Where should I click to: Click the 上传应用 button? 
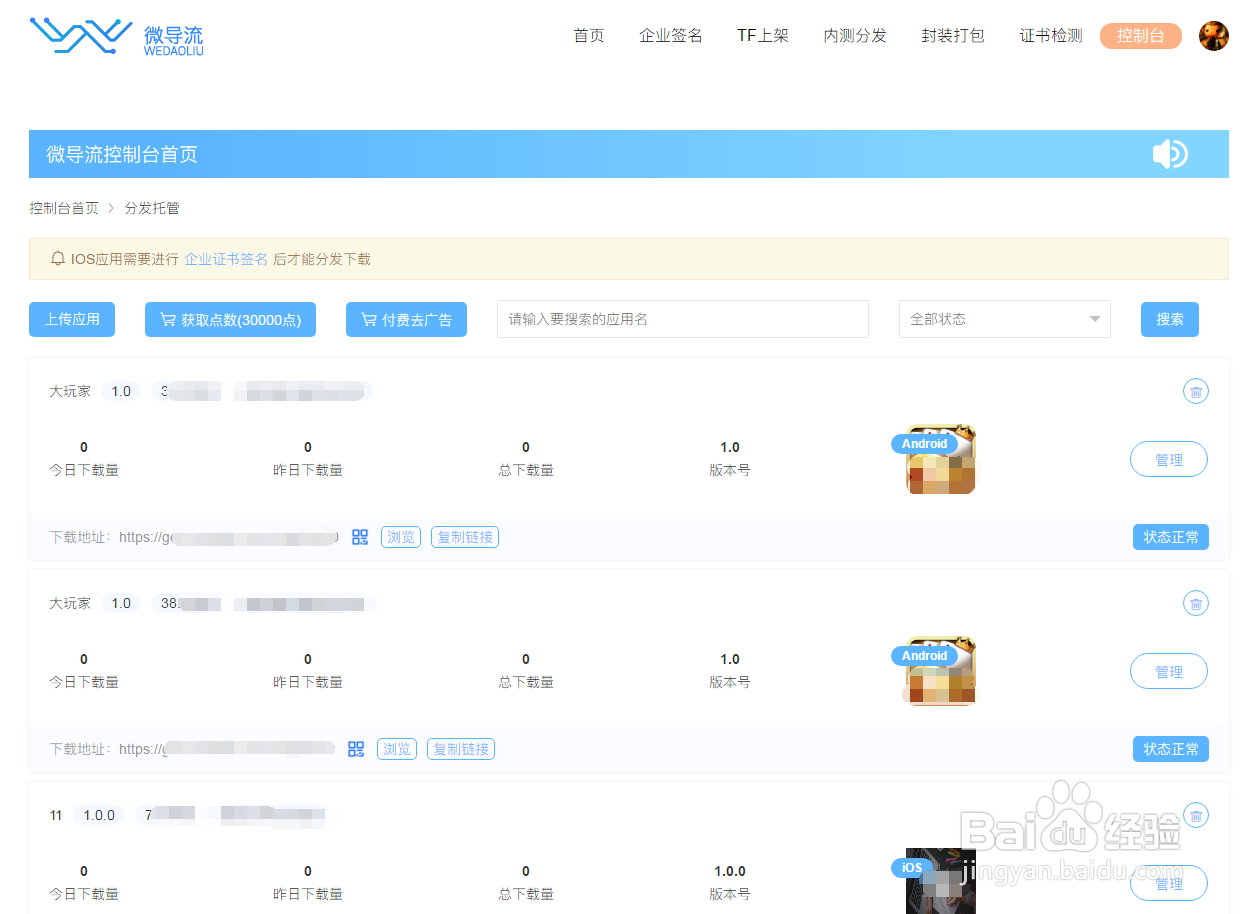tap(72, 319)
